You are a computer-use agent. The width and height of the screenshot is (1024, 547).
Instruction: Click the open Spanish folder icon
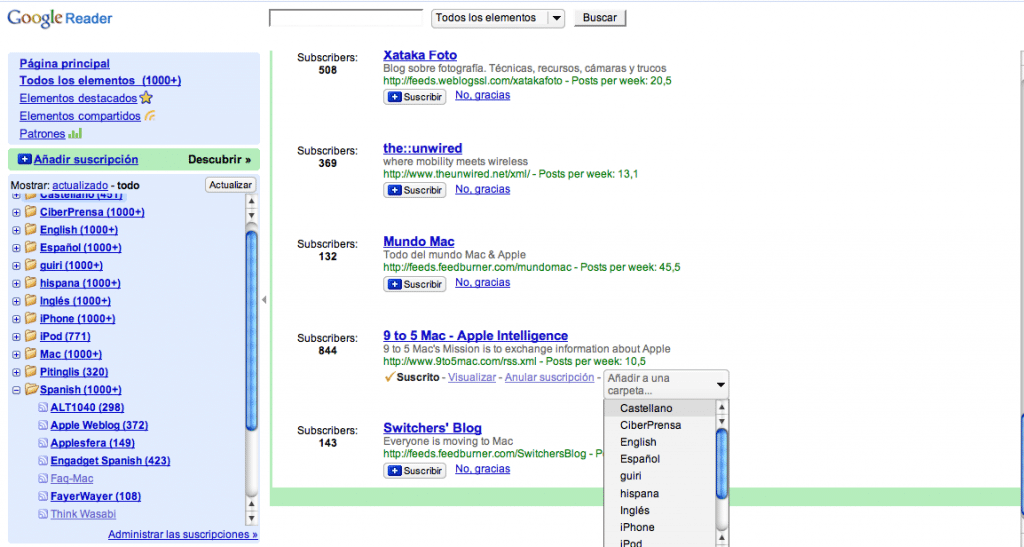[x=31, y=389]
